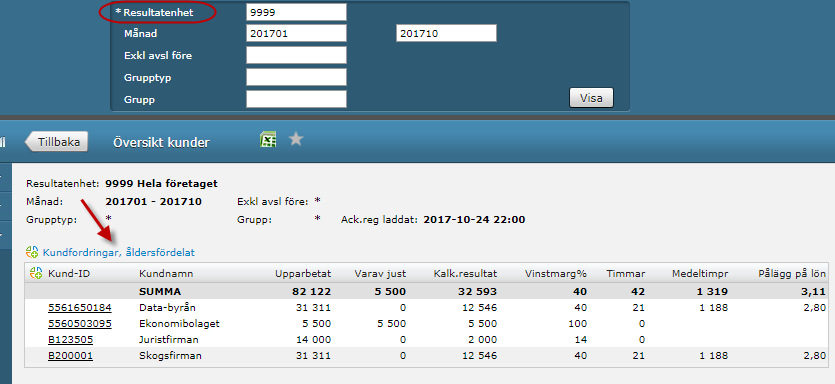
Task: Click Ekonomibolaget Vinstmarg% value 100
Action: [x=577, y=323]
